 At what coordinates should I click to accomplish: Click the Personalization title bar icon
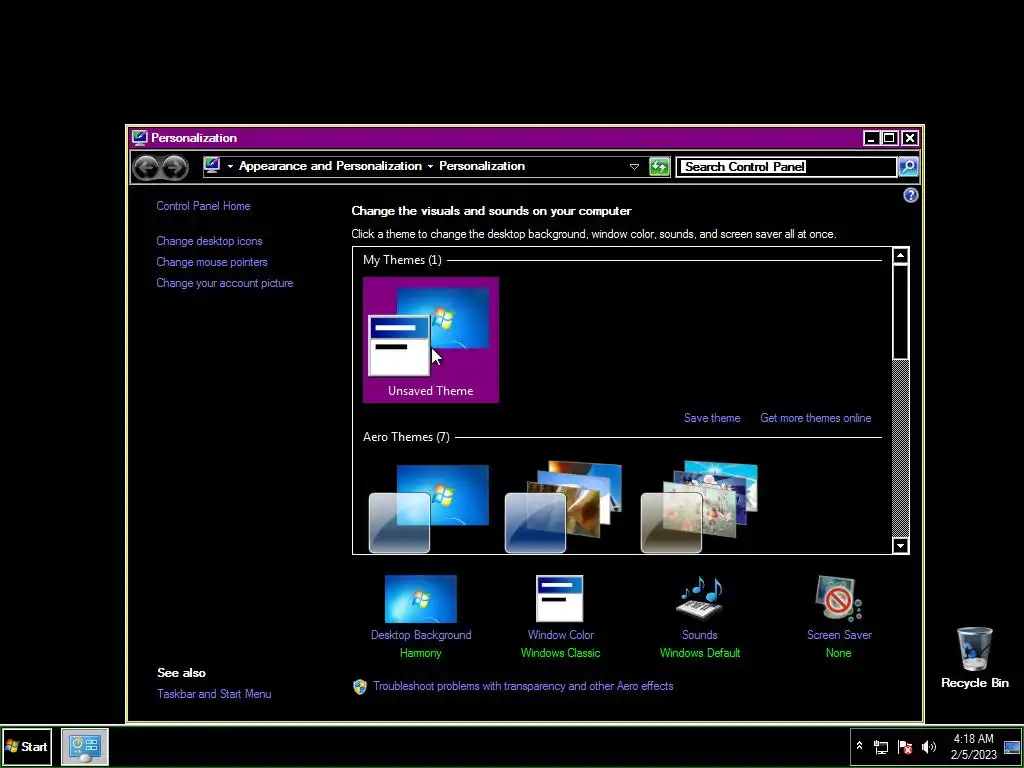(139, 138)
